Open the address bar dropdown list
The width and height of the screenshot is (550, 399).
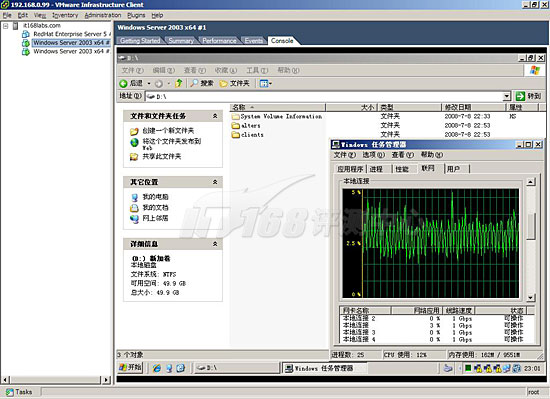point(506,96)
